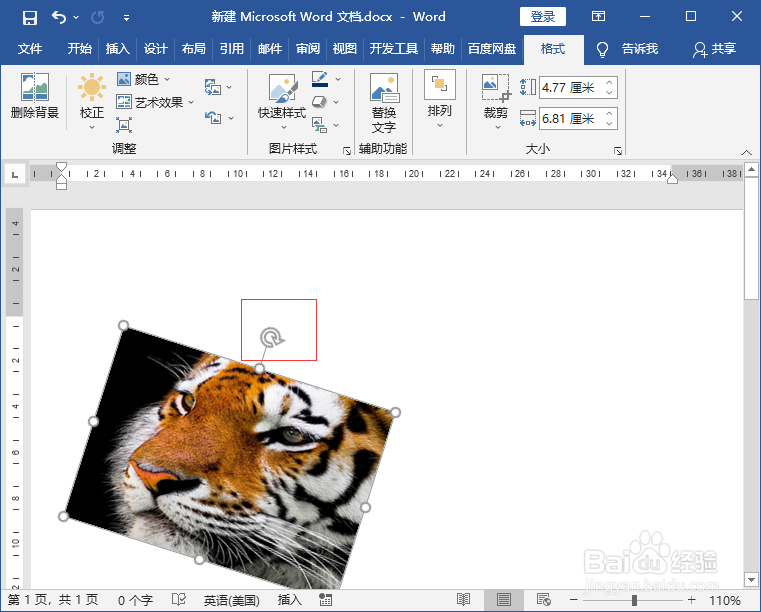Click the word count 0 个字
This screenshot has width=761, height=612.
(135, 600)
